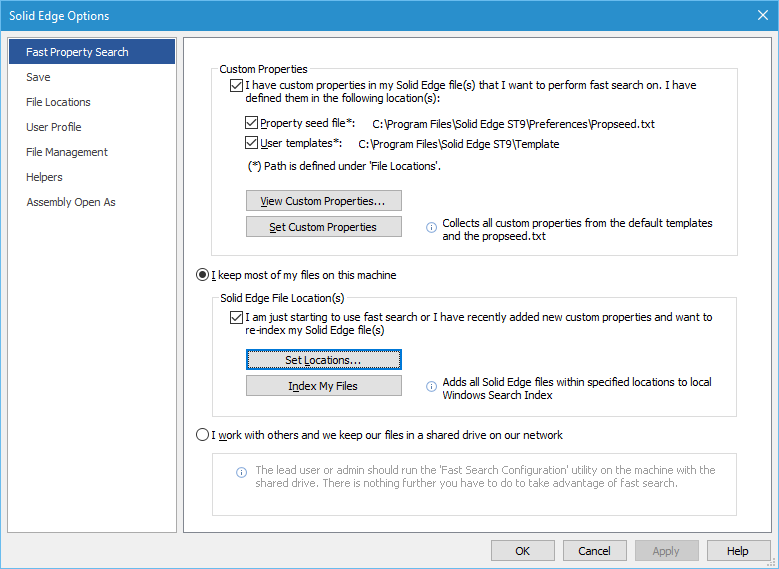
Task: Confirm settings with the OK button
Action: [x=522, y=551]
